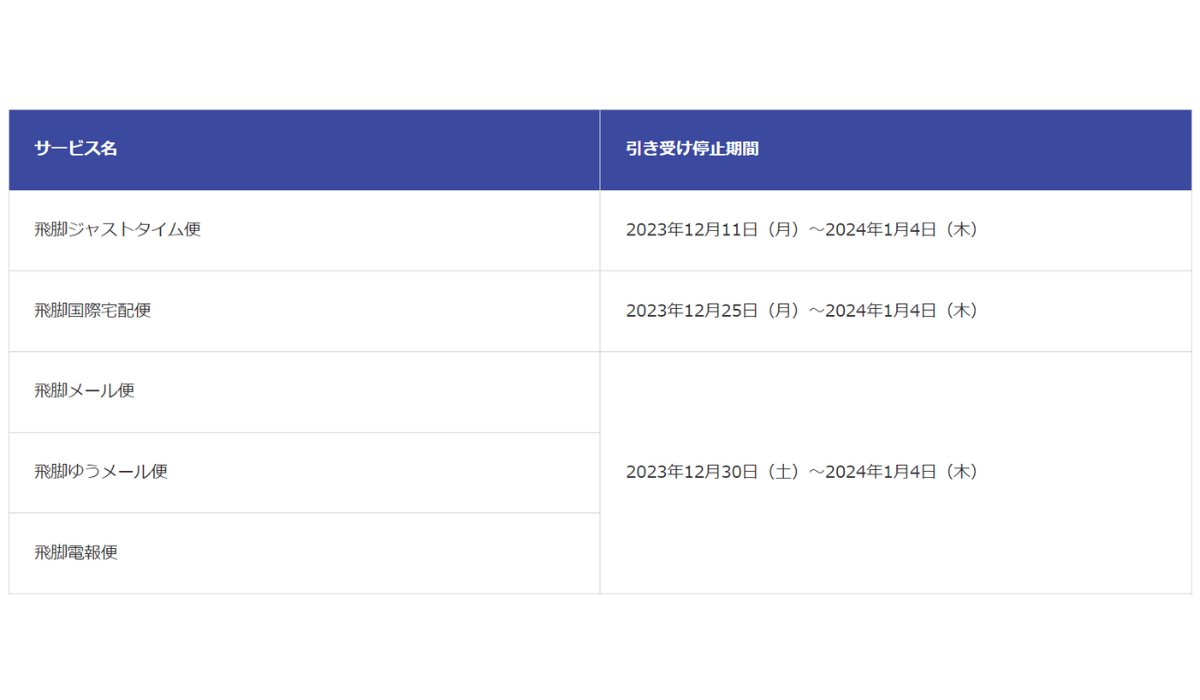Click the text 飛脚電報便
This screenshot has width=1200, height=700.
[76, 553]
